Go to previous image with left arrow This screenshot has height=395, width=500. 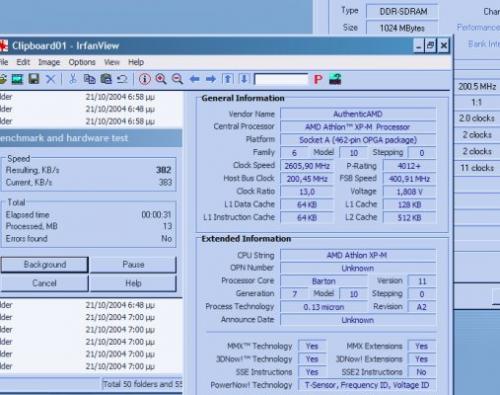(194, 79)
